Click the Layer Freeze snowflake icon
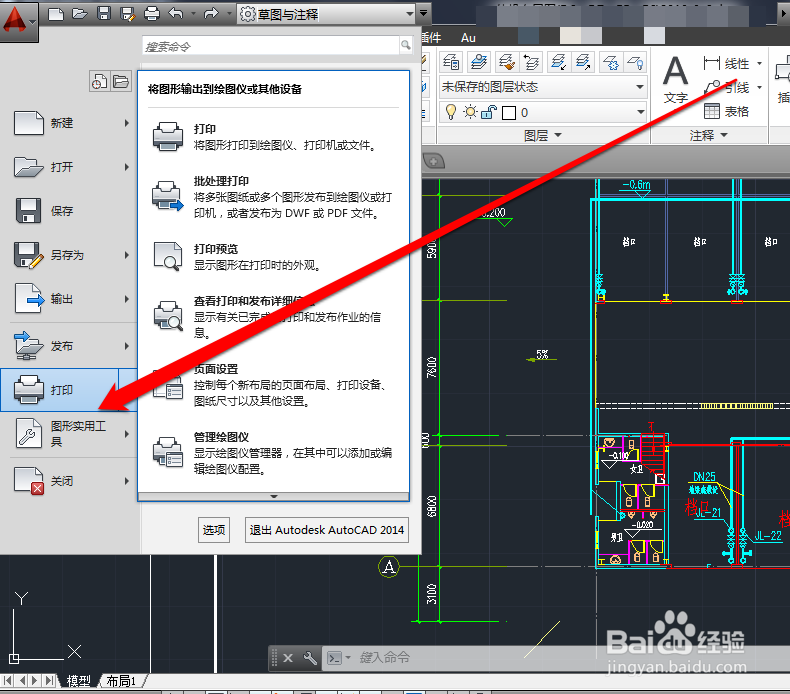This screenshot has height=694, width=790. pos(611,62)
